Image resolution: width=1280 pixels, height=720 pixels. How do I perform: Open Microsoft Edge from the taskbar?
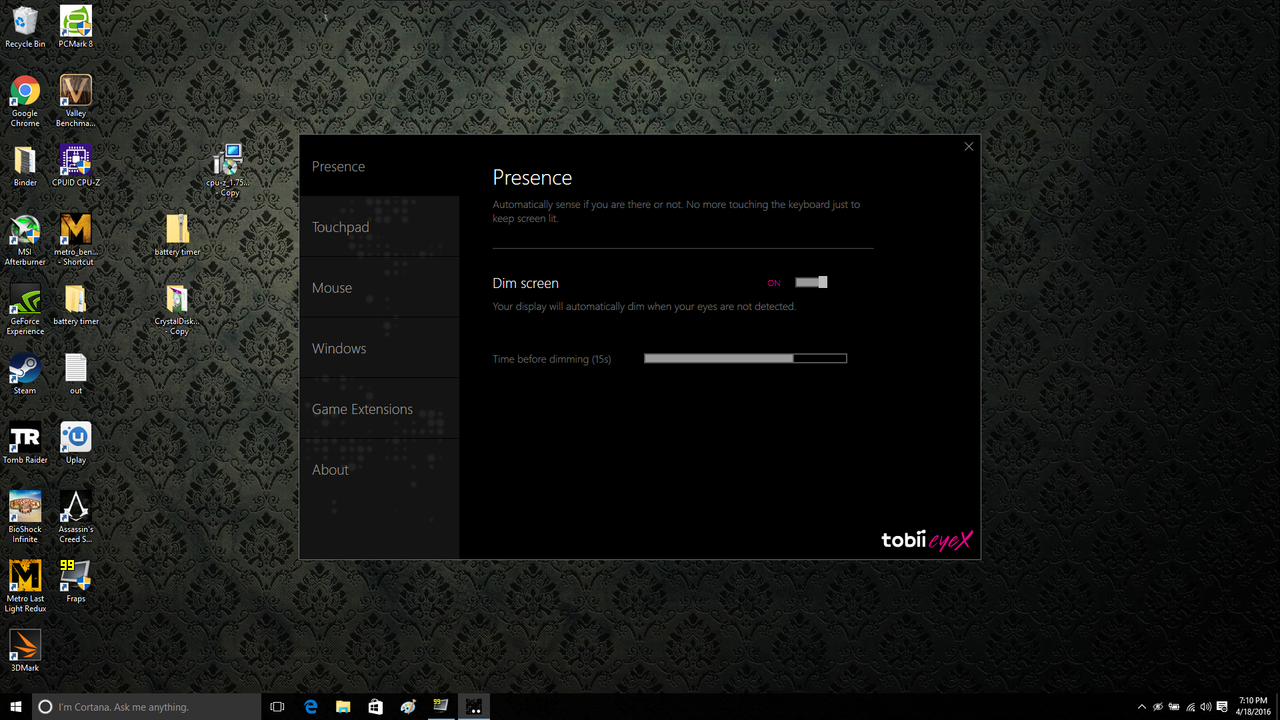(x=311, y=707)
